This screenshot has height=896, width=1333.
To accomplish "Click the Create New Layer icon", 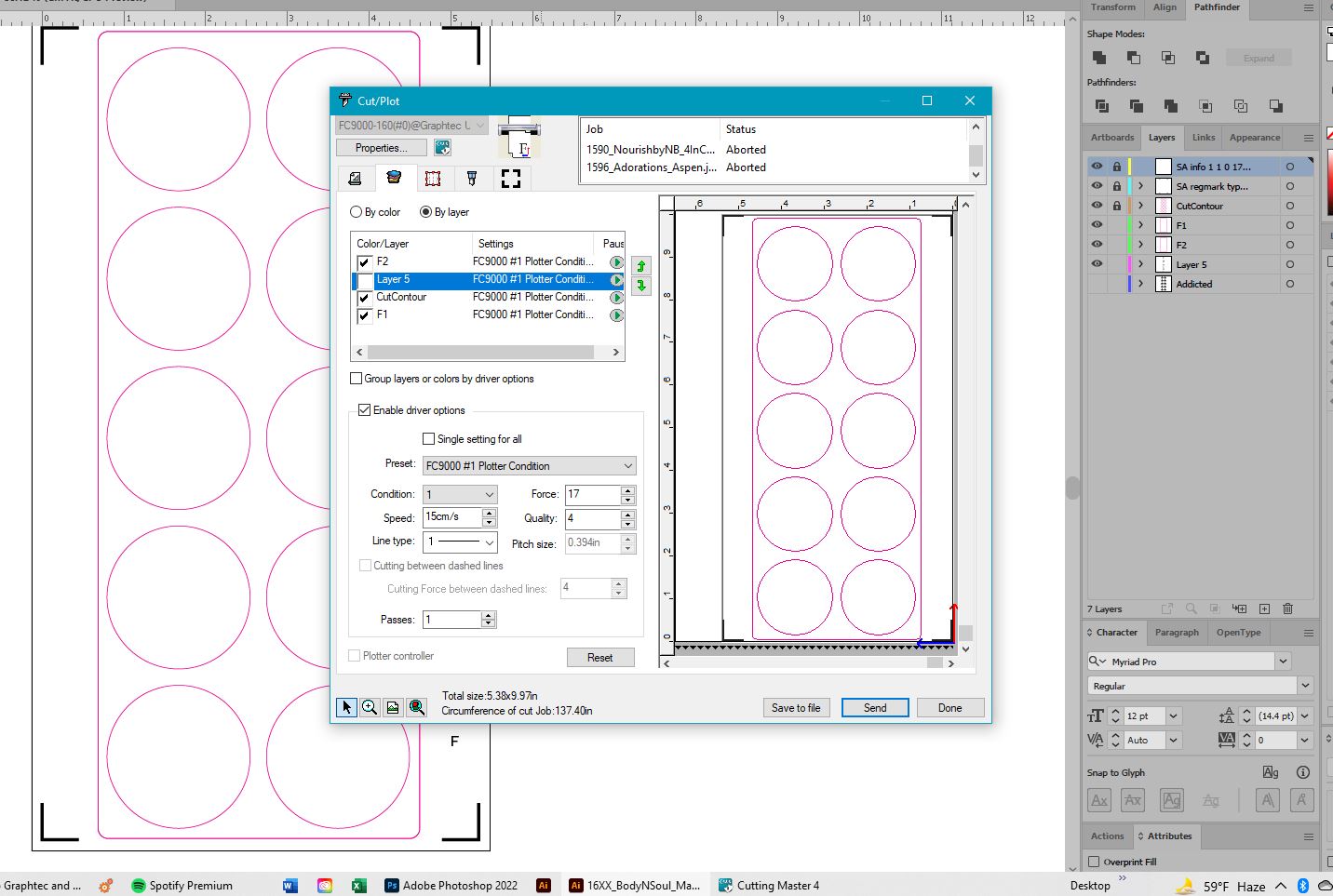I will point(1264,608).
